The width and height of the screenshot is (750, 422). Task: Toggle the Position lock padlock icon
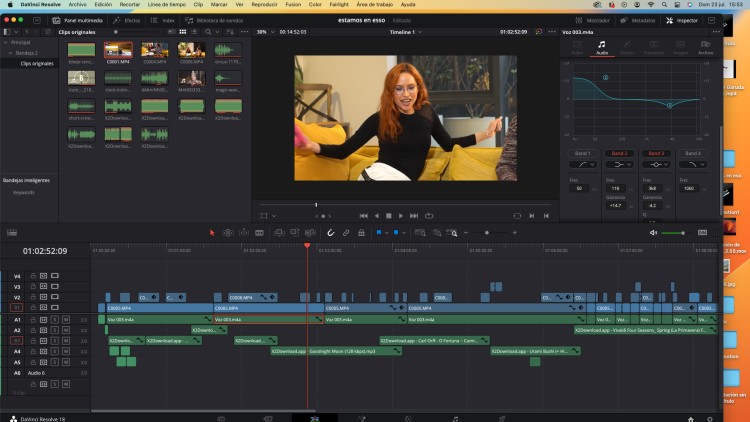362,233
